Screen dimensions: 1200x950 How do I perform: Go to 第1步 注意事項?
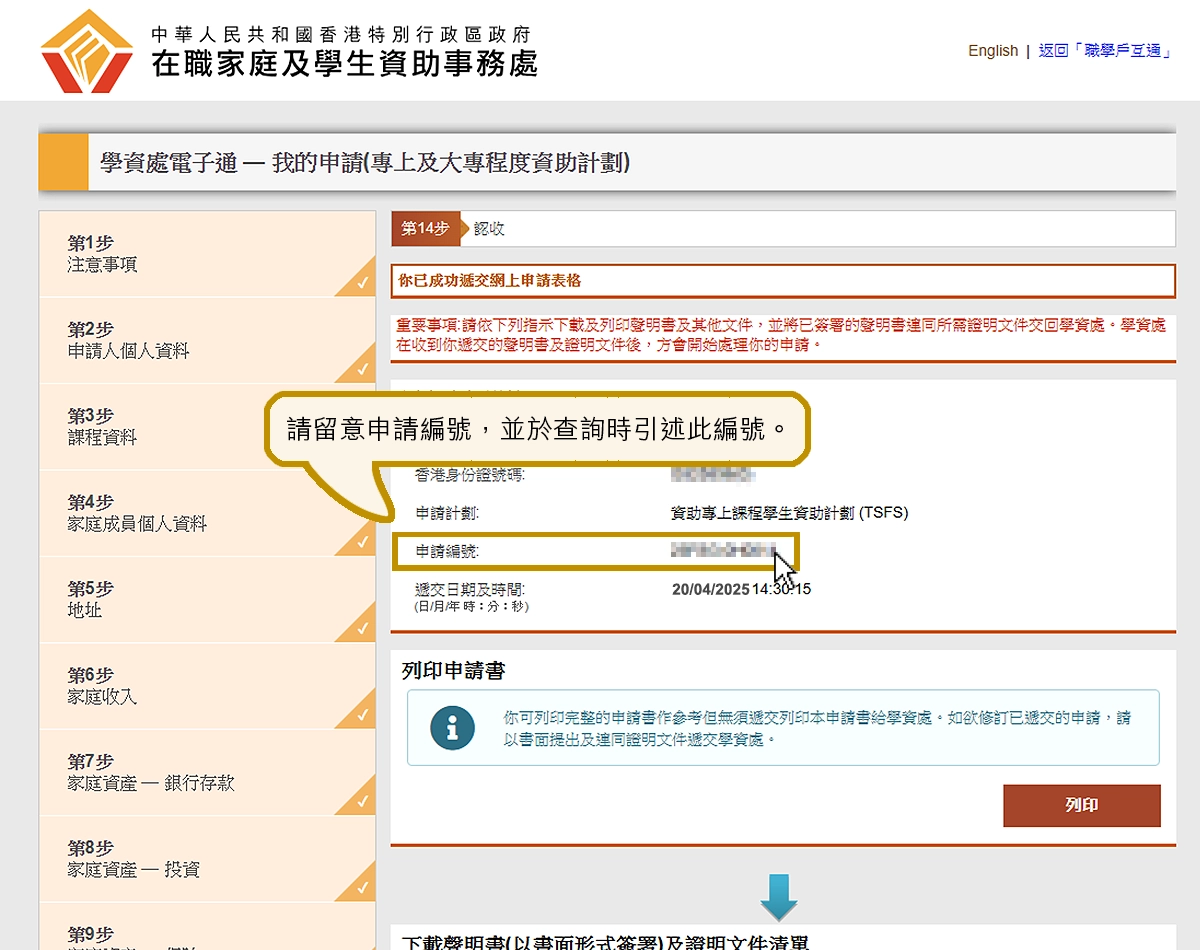pos(207,254)
